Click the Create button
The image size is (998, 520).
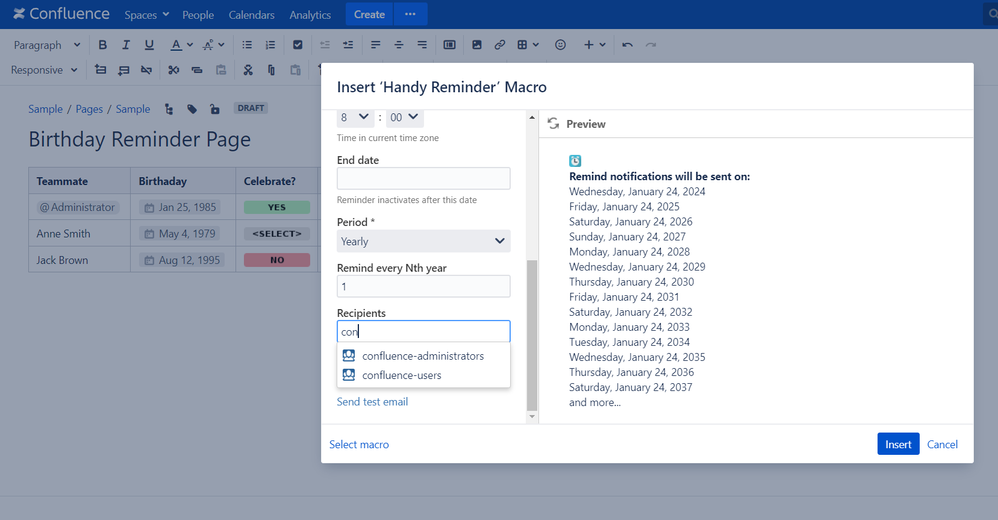[x=369, y=14]
